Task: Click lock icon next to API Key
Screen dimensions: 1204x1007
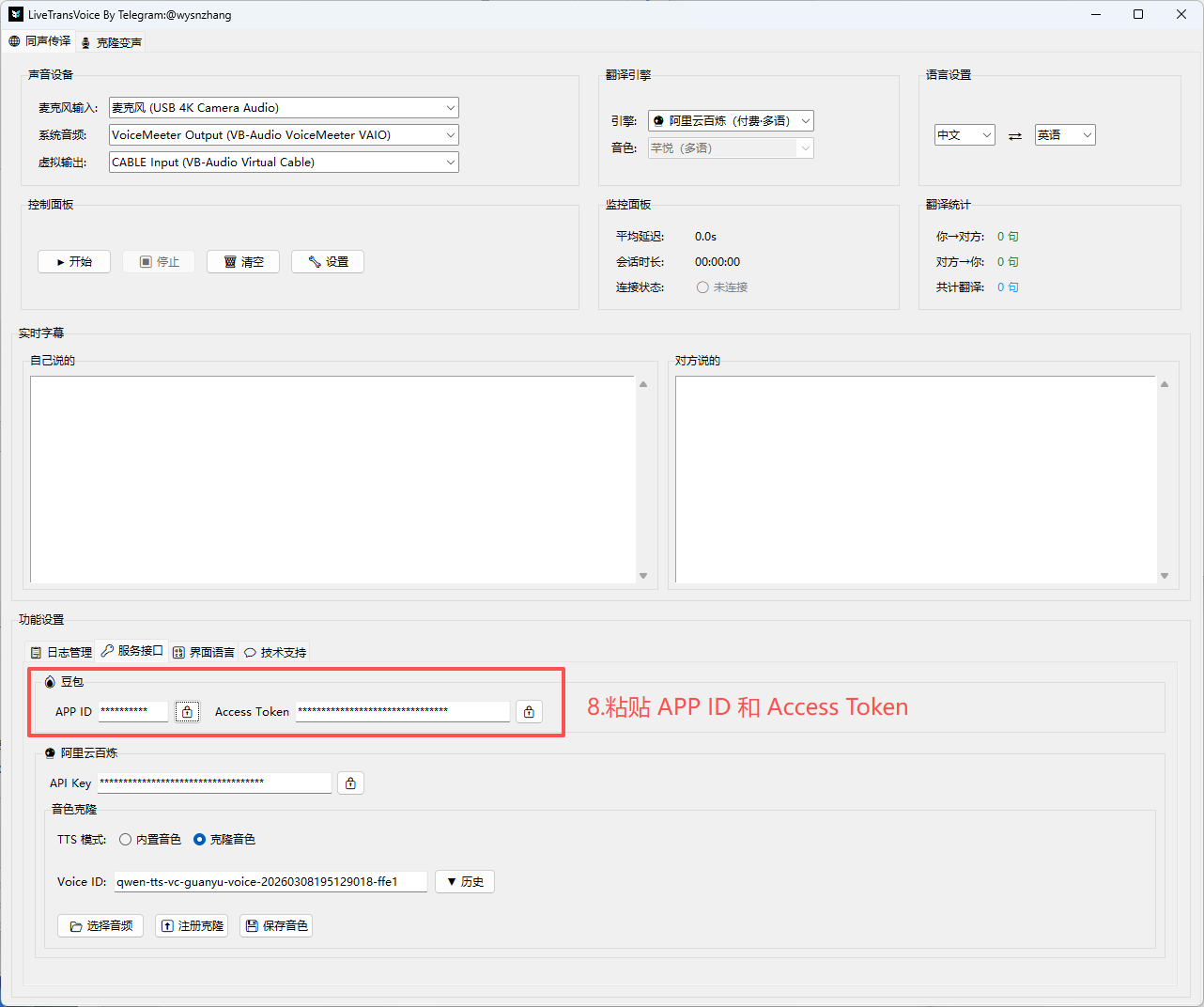Action: pos(350,783)
